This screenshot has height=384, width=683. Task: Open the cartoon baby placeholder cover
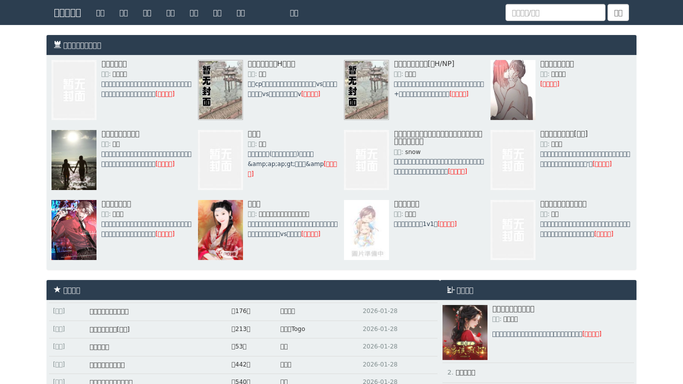click(x=366, y=230)
